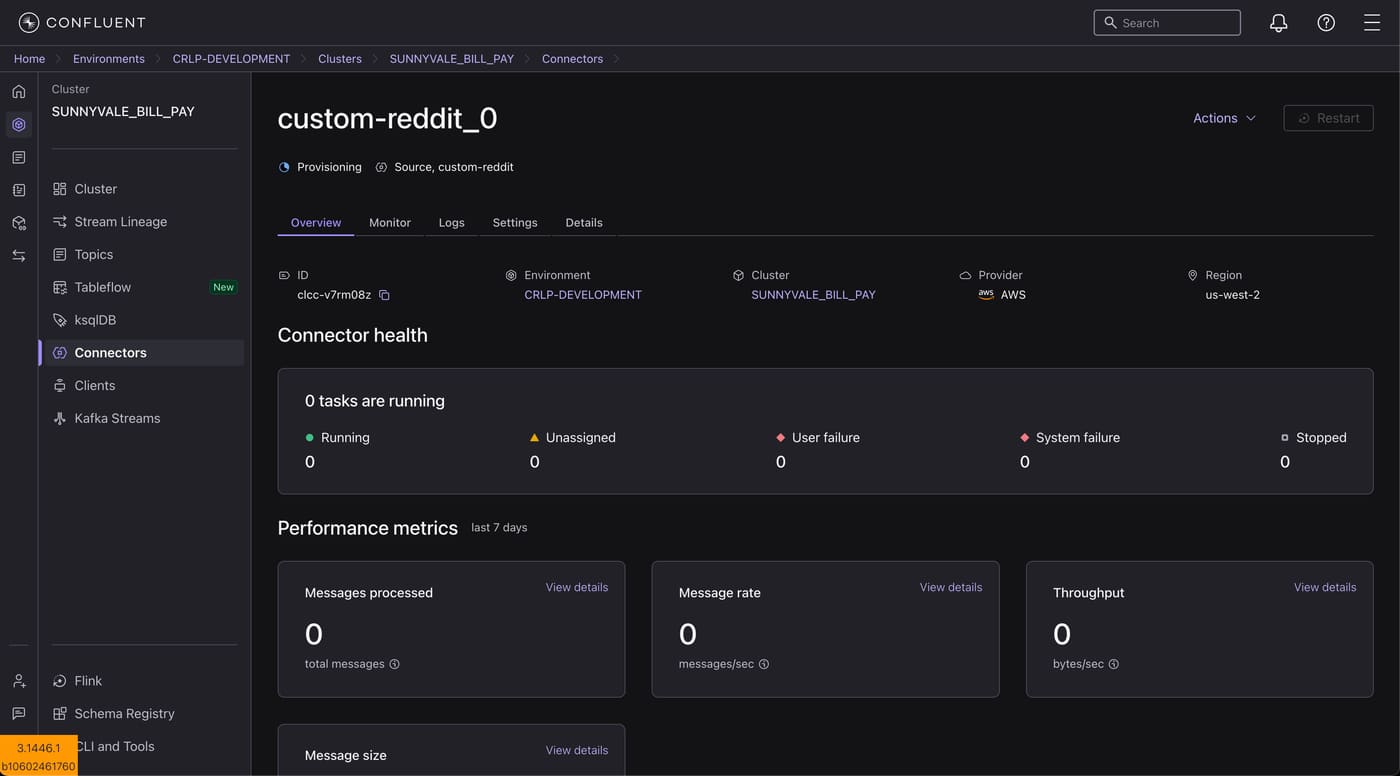Open the Actions dropdown

pos(1224,118)
